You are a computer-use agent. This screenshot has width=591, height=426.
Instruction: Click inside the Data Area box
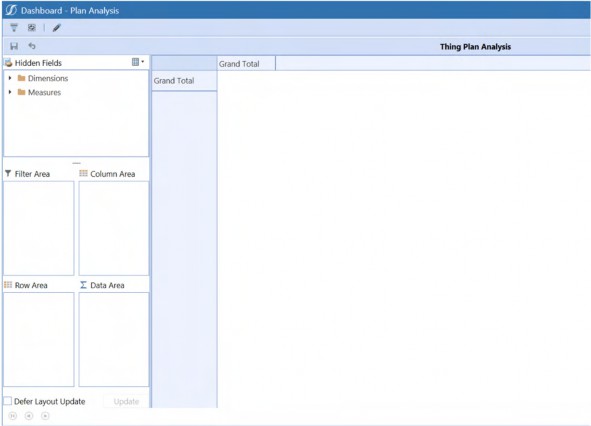pyautogui.click(x=113, y=339)
